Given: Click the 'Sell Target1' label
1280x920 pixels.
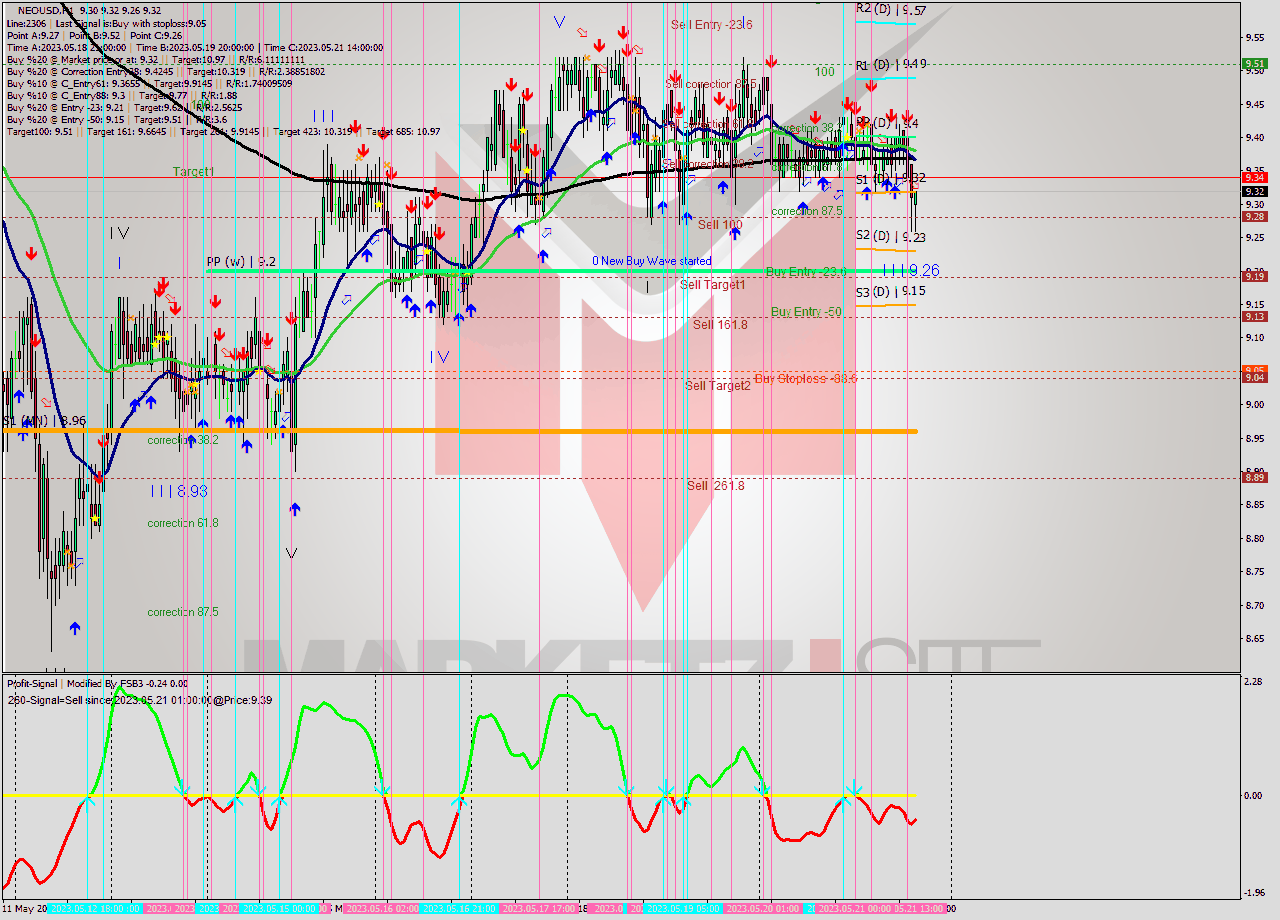Looking at the screenshot, I should 713,285.
